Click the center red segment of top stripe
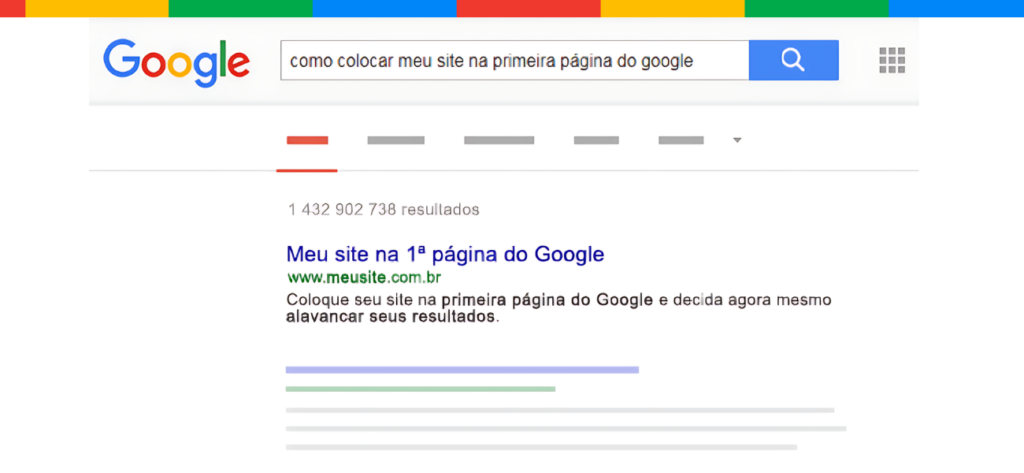 [528, 8]
